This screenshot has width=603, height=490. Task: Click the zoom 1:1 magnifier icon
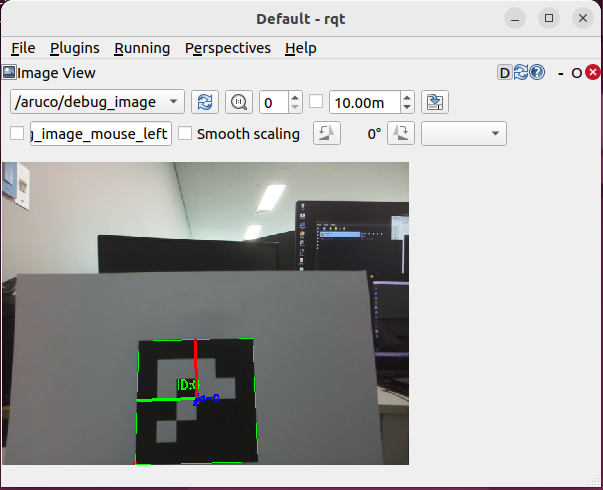coord(239,102)
